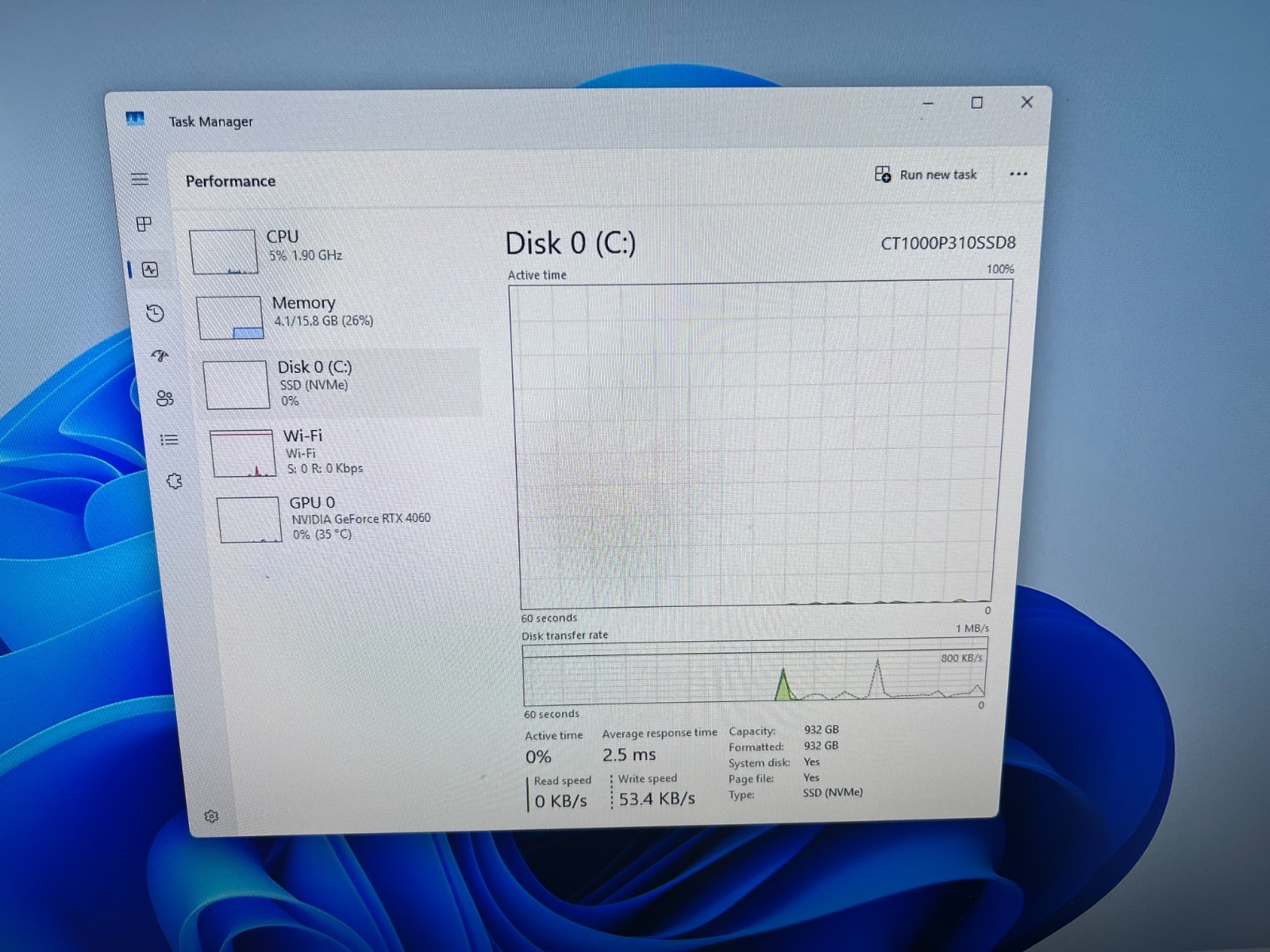Click the "5% 1.90 GHz" CPU text
Viewport: 1270px width, 952px height.
pyautogui.click(x=306, y=255)
